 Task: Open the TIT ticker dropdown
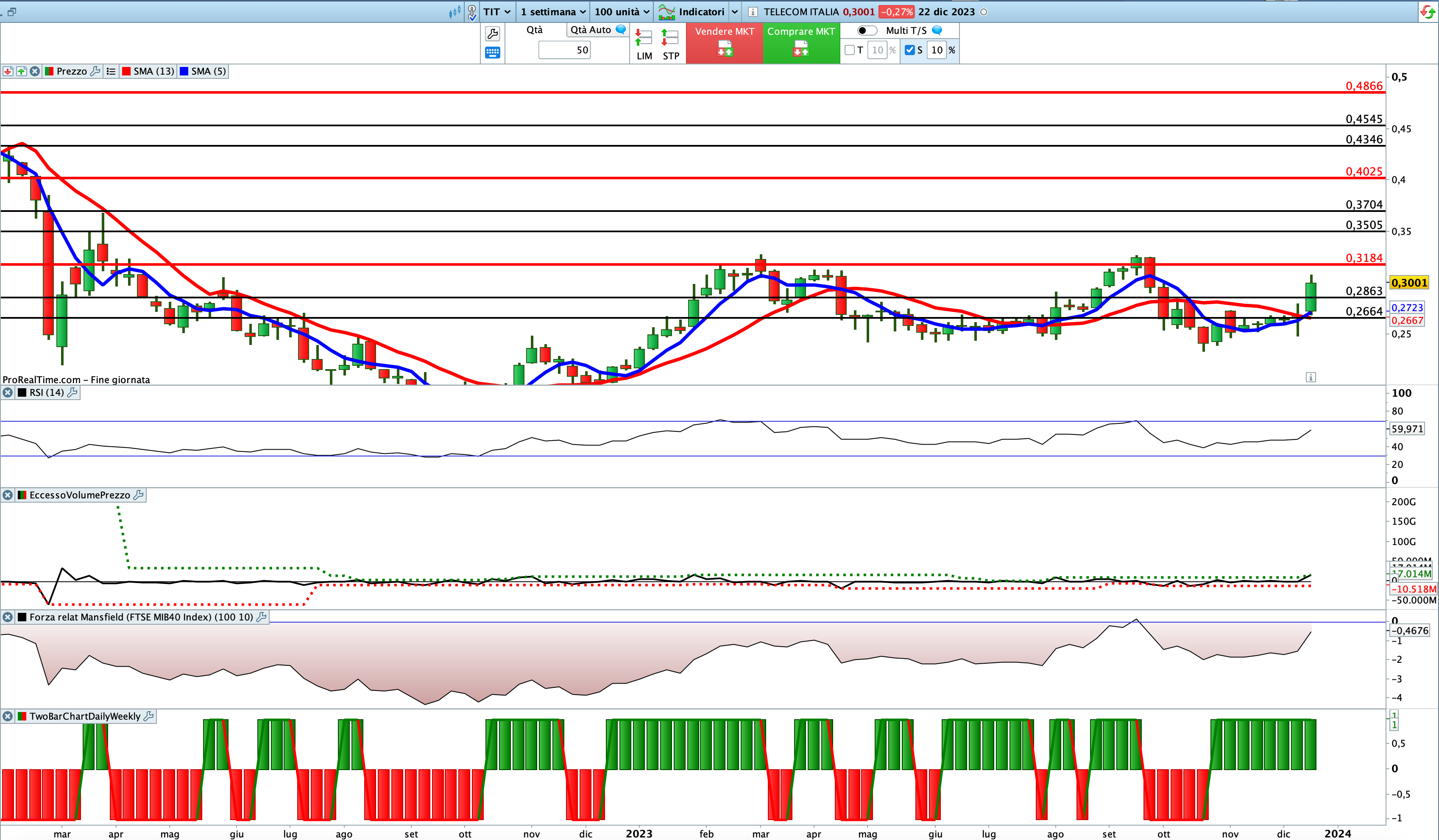(x=497, y=12)
